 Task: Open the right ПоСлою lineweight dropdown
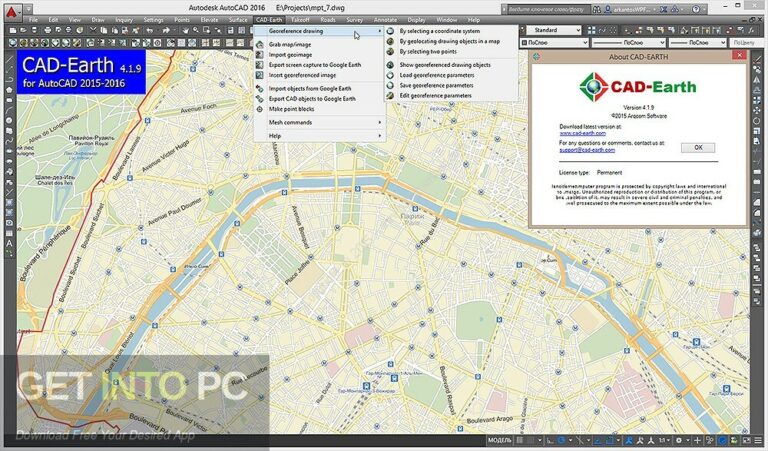(697, 43)
